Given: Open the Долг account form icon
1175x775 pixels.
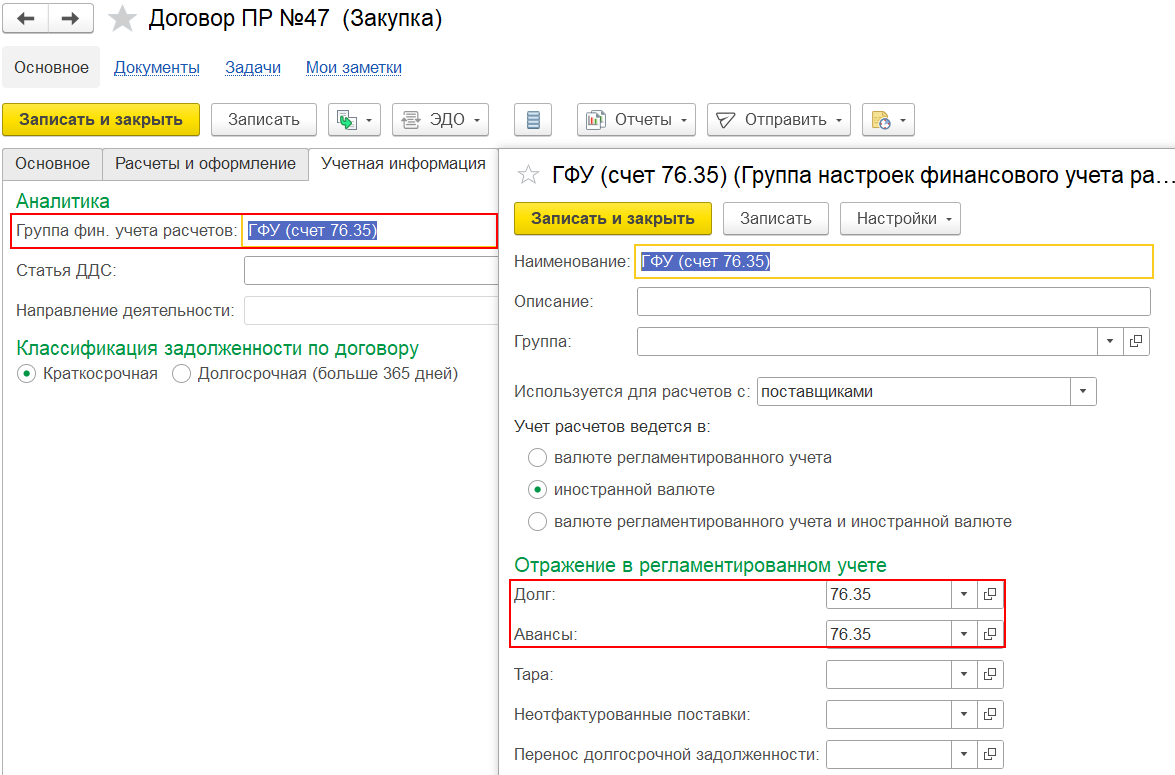Looking at the screenshot, I should (990, 594).
